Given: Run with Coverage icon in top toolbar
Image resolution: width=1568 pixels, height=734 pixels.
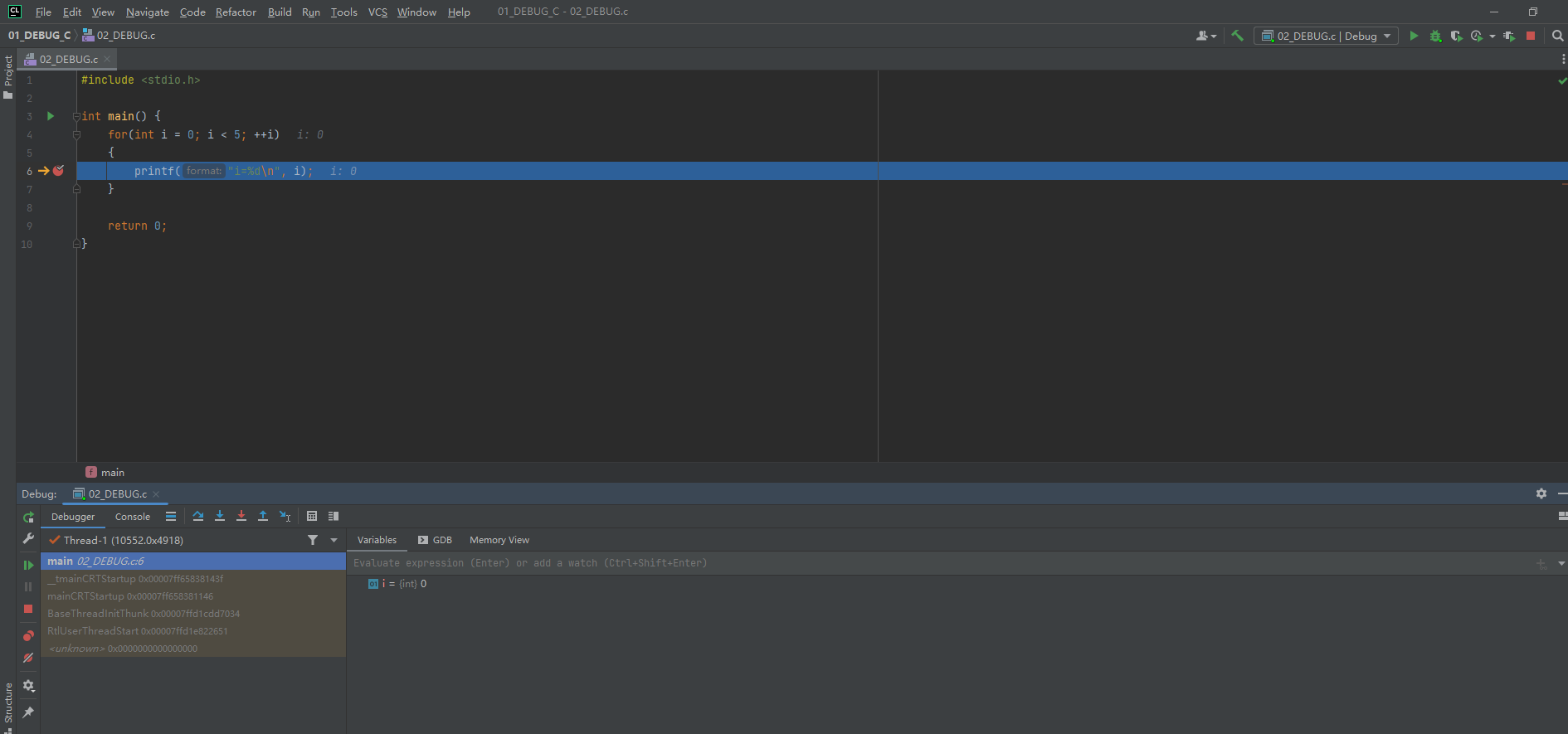Looking at the screenshot, I should [1456, 36].
